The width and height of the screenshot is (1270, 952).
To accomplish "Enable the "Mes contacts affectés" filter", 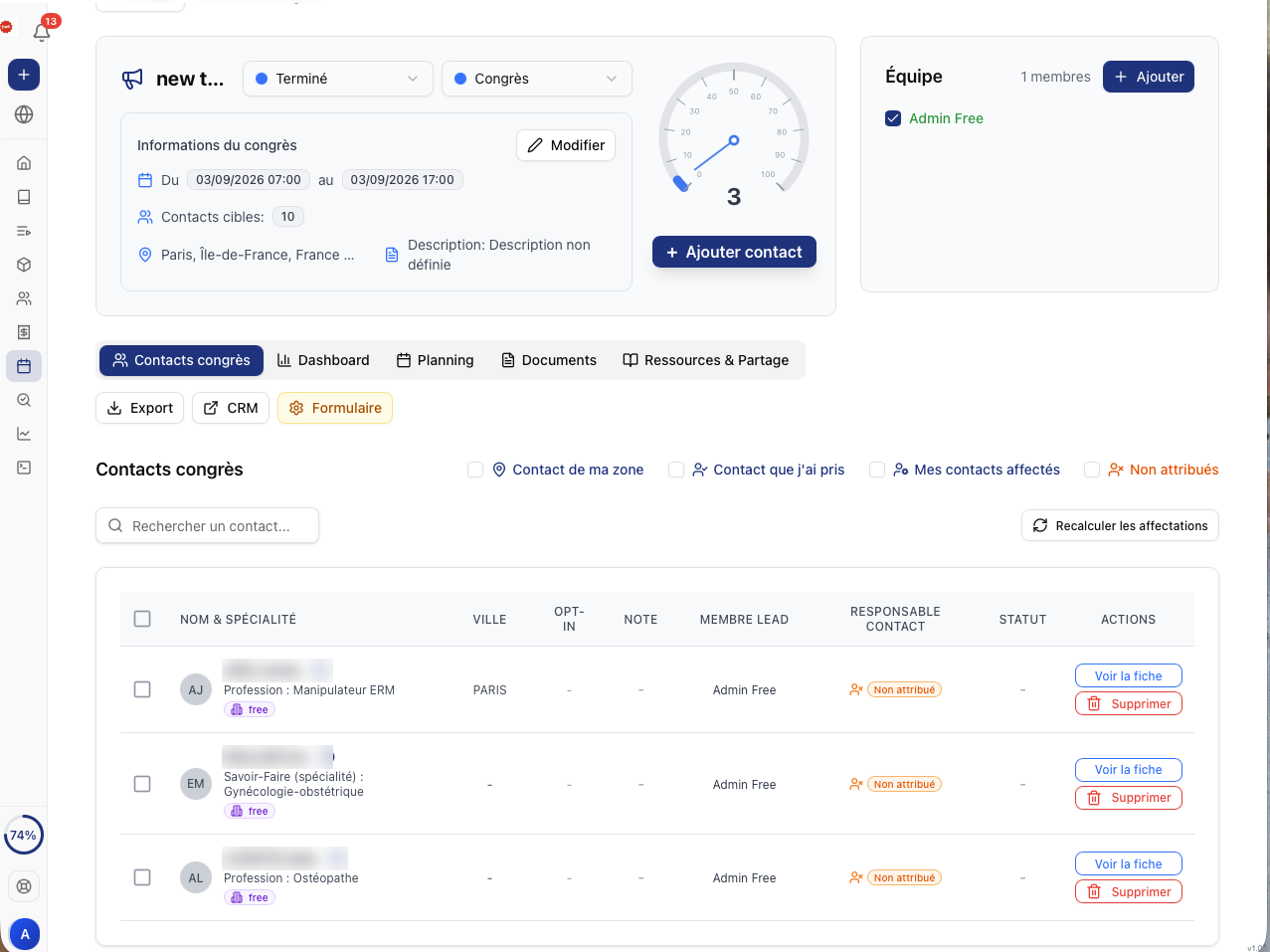I will coord(877,470).
